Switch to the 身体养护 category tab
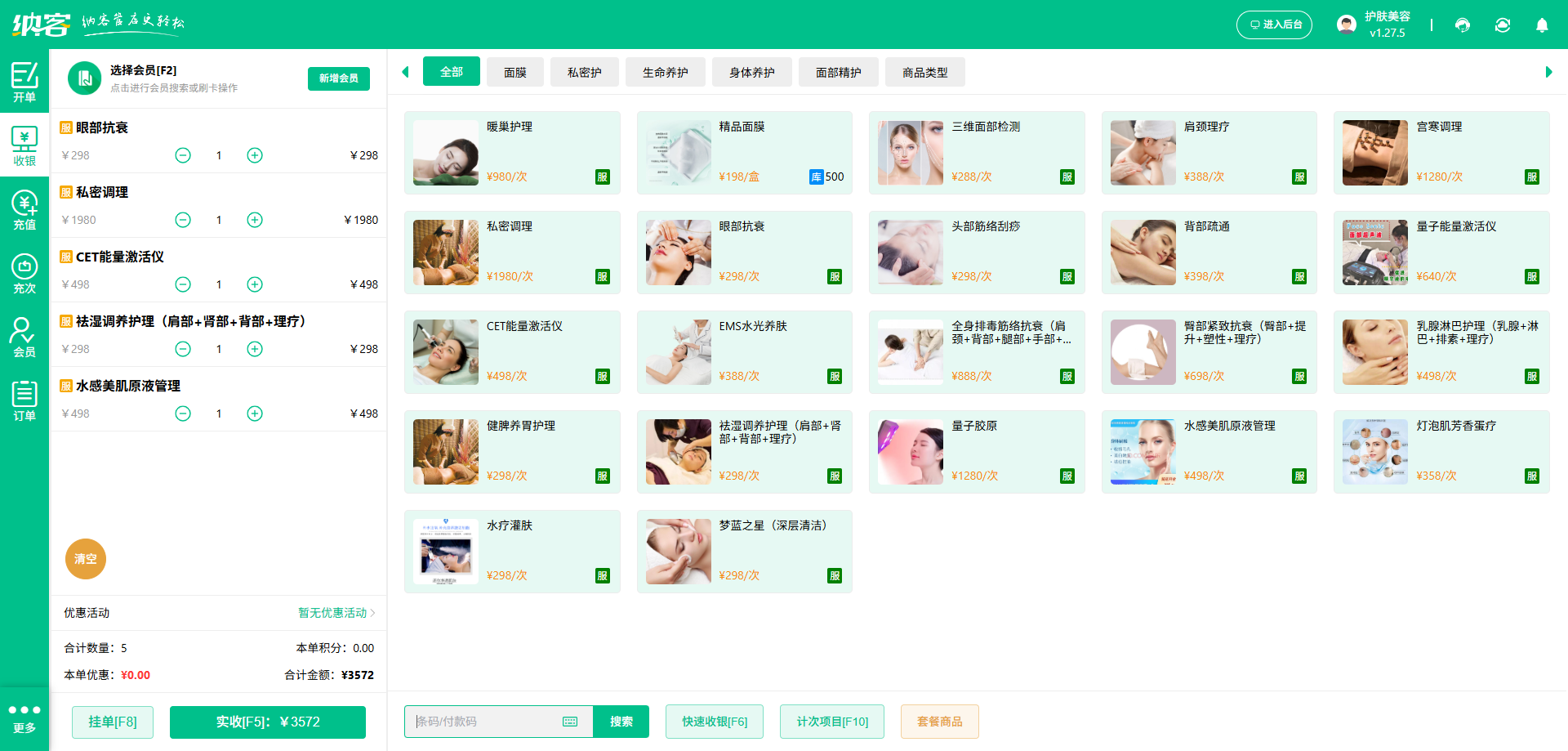The height and width of the screenshot is (751, 1568). pos(751,73)
